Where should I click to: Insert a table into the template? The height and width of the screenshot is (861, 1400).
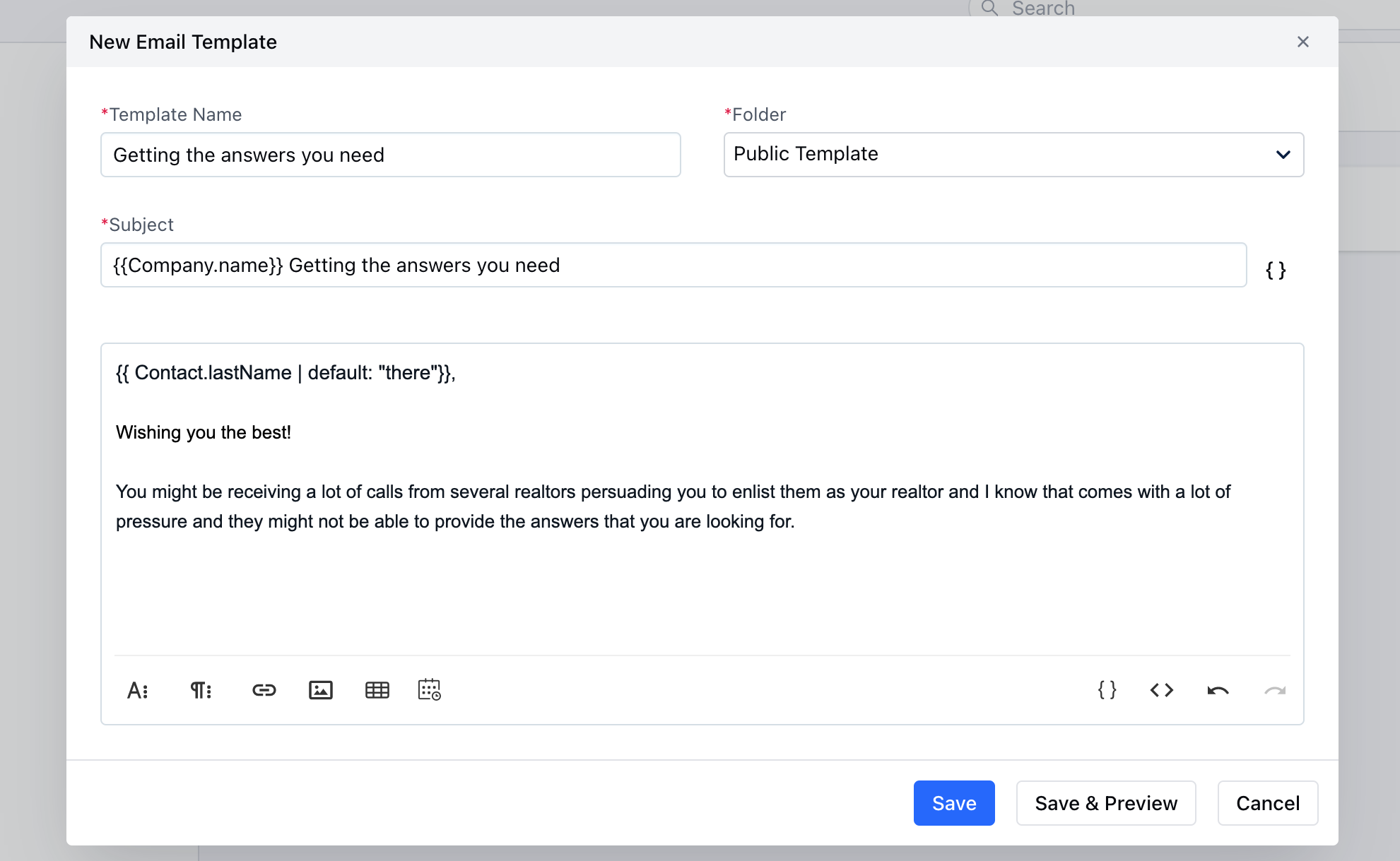(x=377, y=690)
